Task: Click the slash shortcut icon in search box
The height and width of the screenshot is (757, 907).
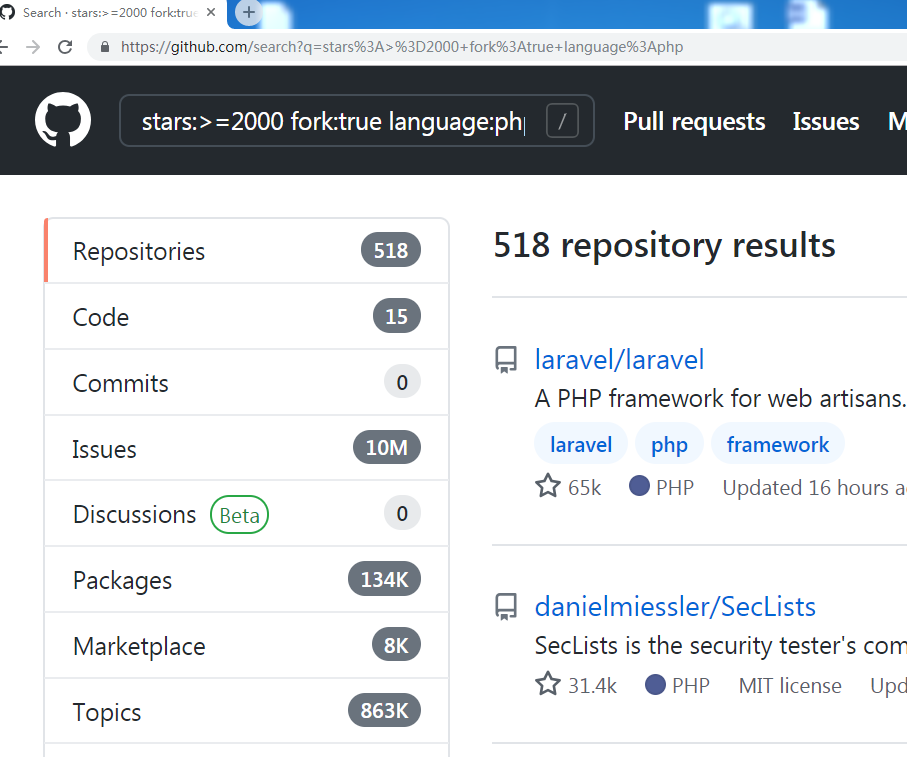Action: 562,121
